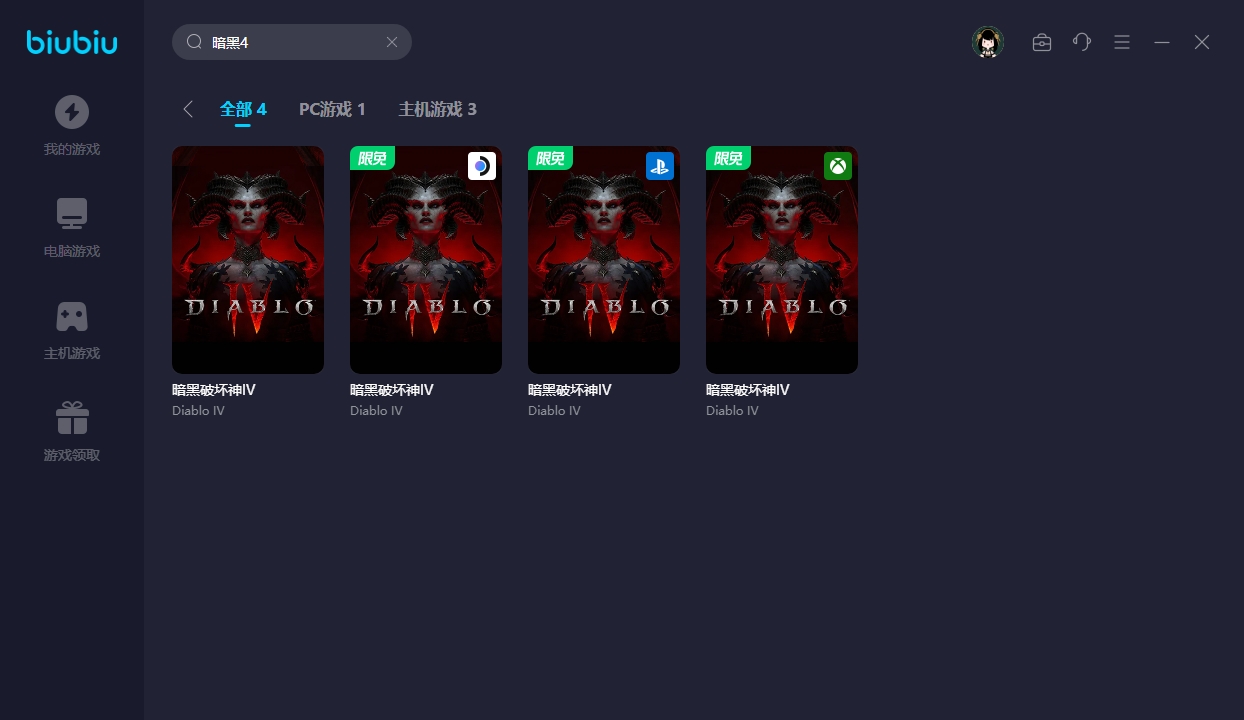Image resolution: width=1244 pixels, height=720 pixels.
Task: Clear the search box with X
Action: (392, 42)
